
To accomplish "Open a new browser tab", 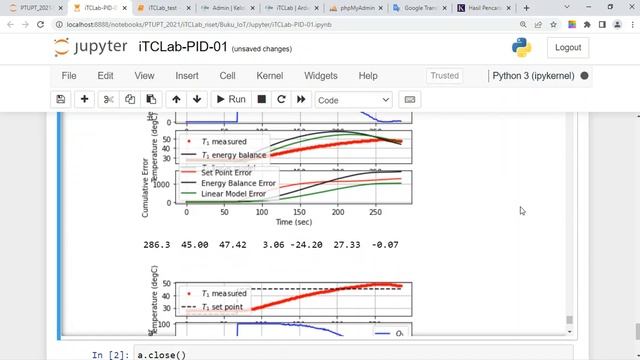I will click(527, 8).
